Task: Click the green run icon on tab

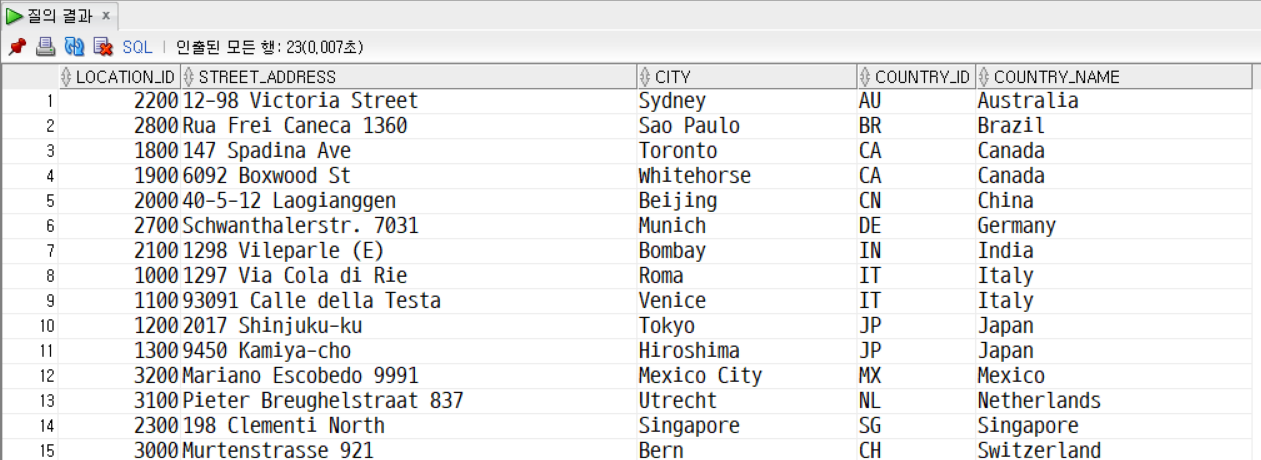Action: (15, 16)
